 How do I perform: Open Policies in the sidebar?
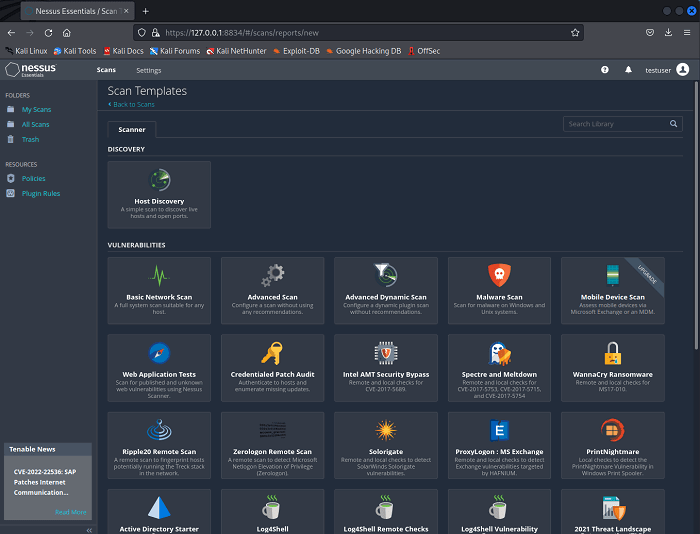pyautogui.click(x=34, y=178)
